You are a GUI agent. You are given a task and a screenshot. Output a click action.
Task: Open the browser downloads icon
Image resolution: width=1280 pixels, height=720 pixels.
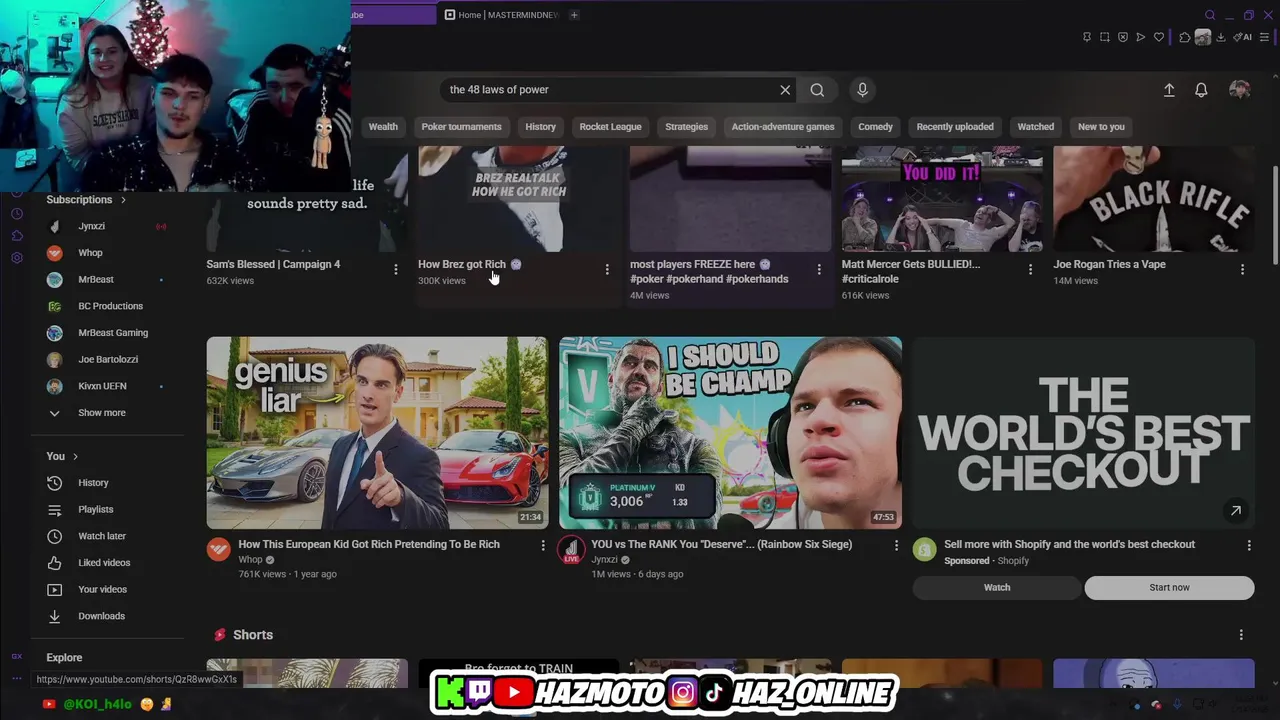[x=1221, y=37]
